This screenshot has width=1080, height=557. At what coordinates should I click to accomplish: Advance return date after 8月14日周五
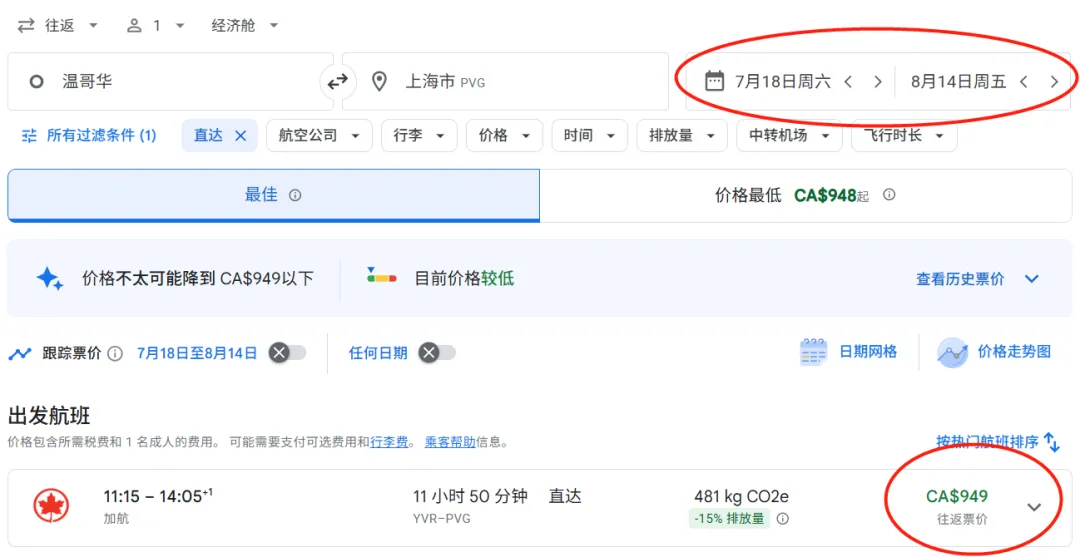pyautogui.click(x=1054, y=82)
